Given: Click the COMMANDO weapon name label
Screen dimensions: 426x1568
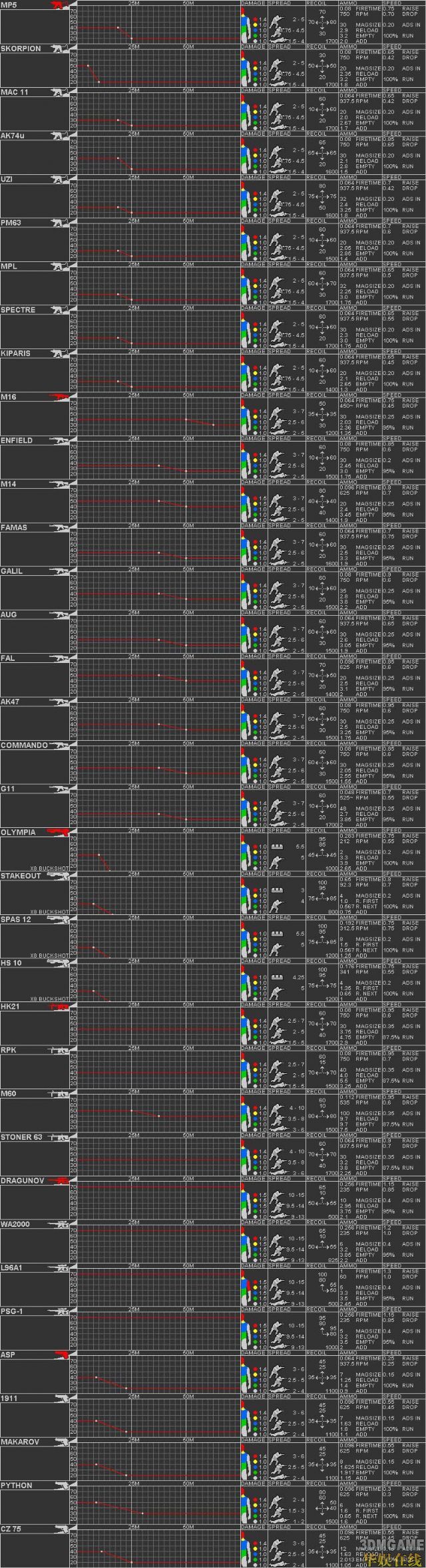Looking at the screenshot, I should pos(24,745).
